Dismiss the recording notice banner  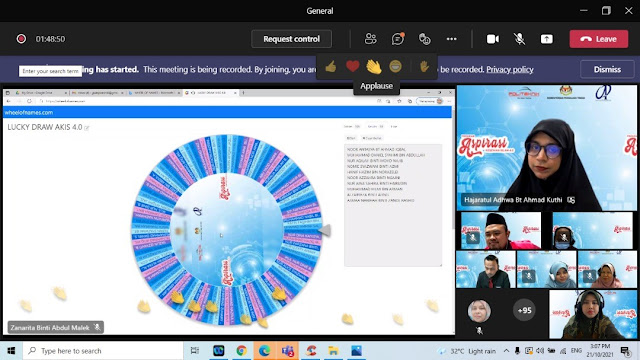[607, 69]
